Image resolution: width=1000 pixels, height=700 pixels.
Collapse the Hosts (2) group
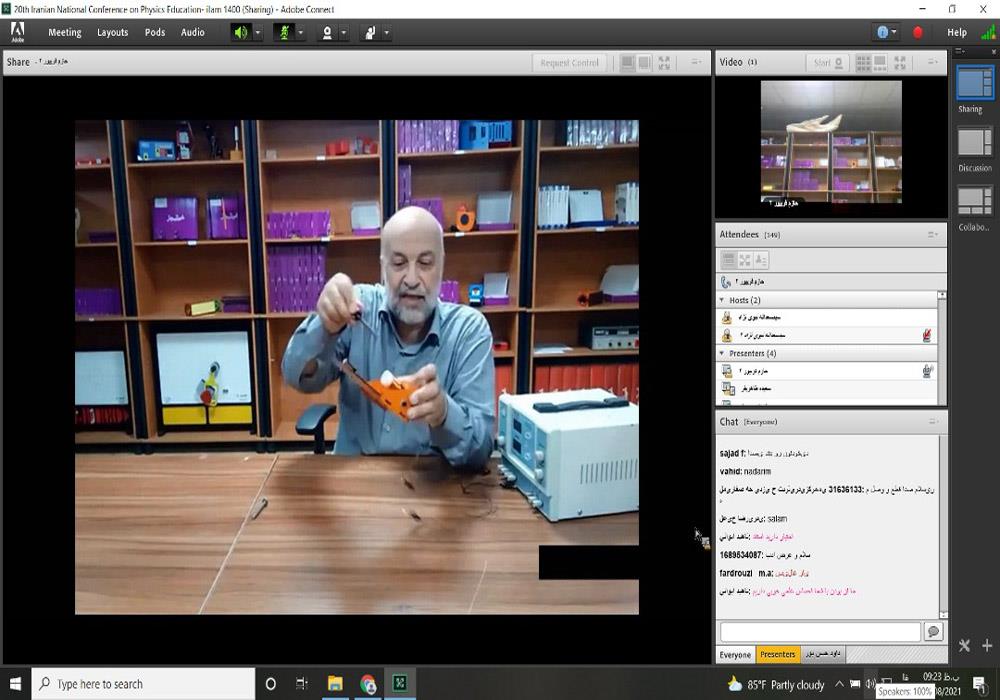point(722,300)
